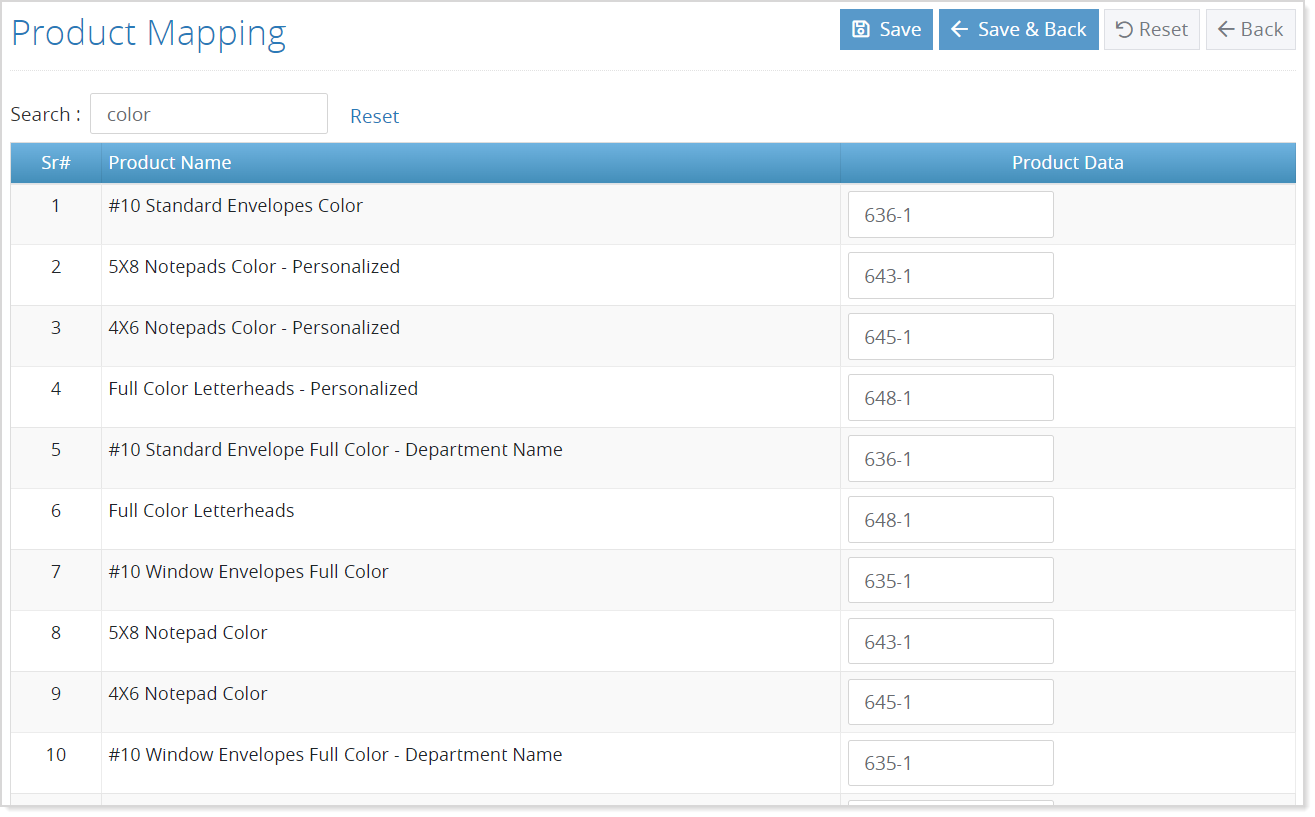This screenshot has height=817, width=1315.
Task: Click inside the search field containing color
Action: click(x=208, y=113)
